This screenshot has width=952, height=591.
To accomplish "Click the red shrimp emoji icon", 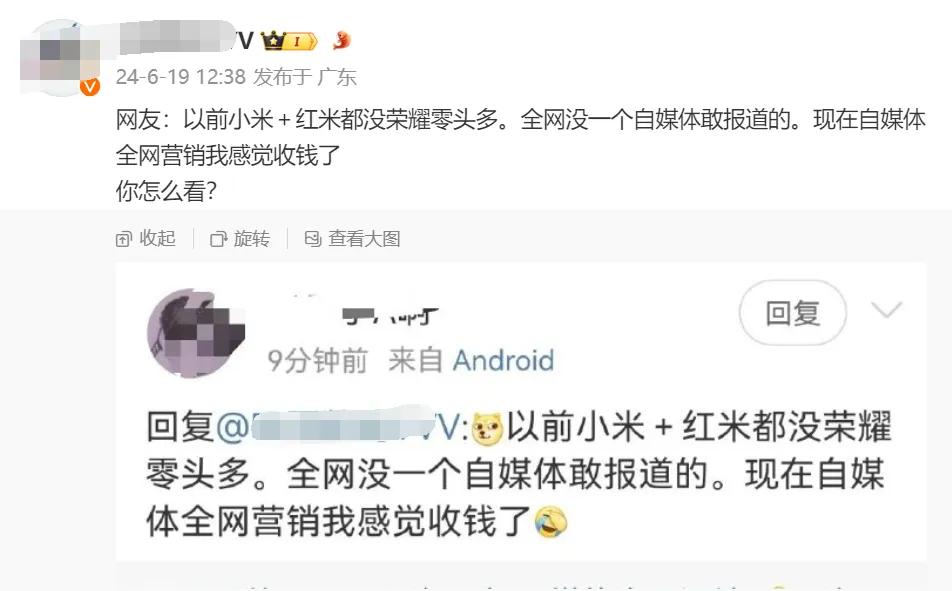I will pyautogui.click(x=342, y=41).
